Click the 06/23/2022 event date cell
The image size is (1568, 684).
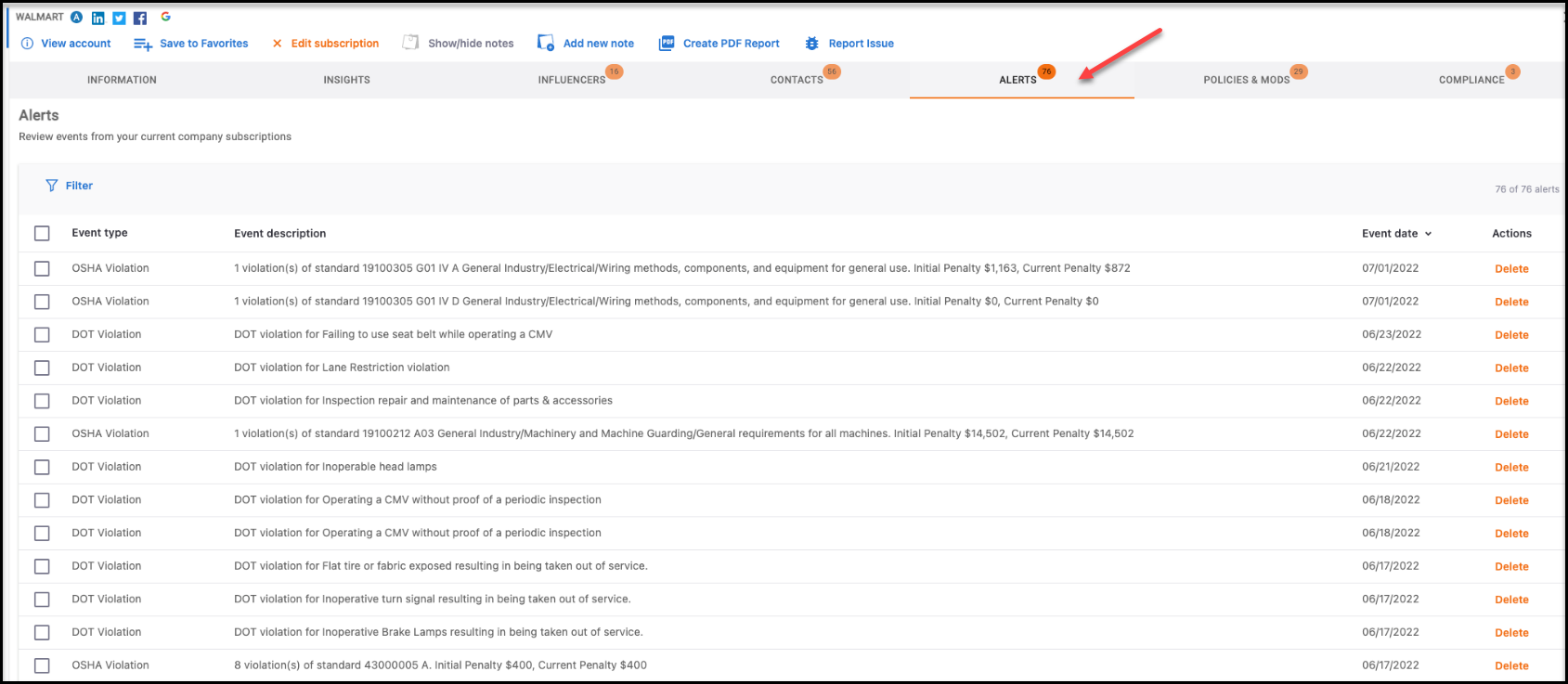1391,334
